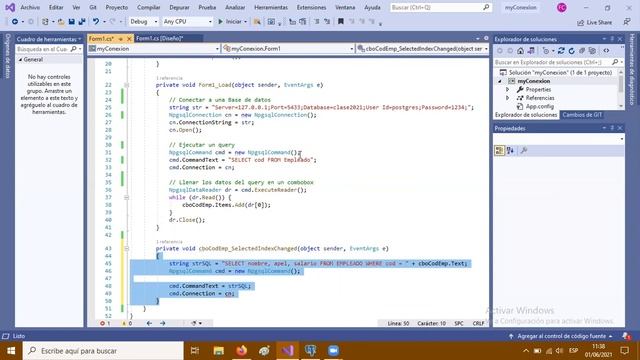Click the Home icon in Solution Explorer
640x360 pixels.
[x=520, y=51]
